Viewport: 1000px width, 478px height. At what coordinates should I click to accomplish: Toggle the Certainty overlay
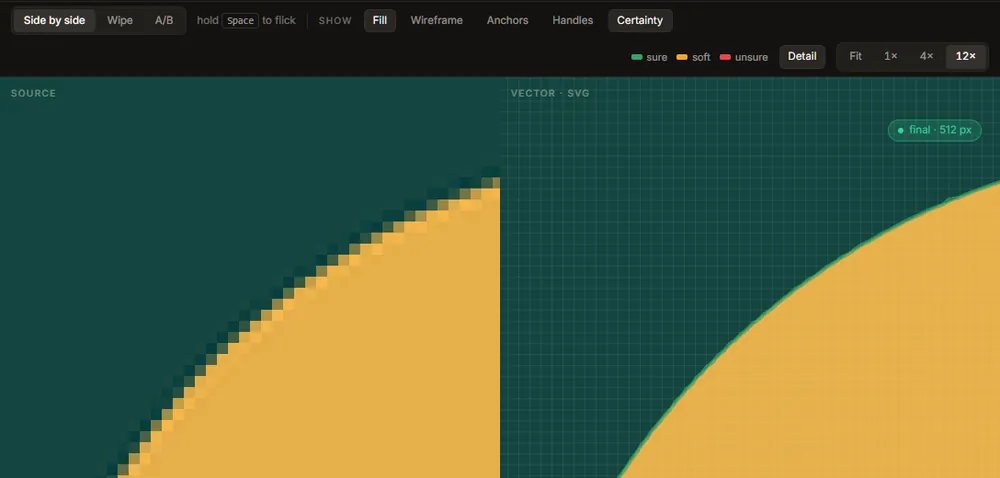(x=640, y=20)
